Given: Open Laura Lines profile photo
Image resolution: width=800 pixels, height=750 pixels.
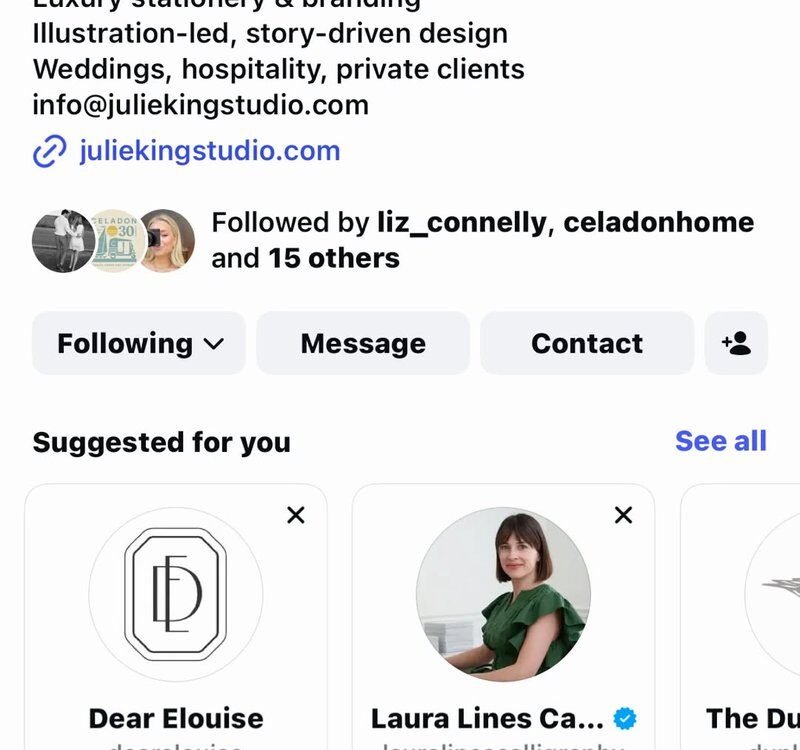Looking at the screenshot, I should tap(504, 594).
